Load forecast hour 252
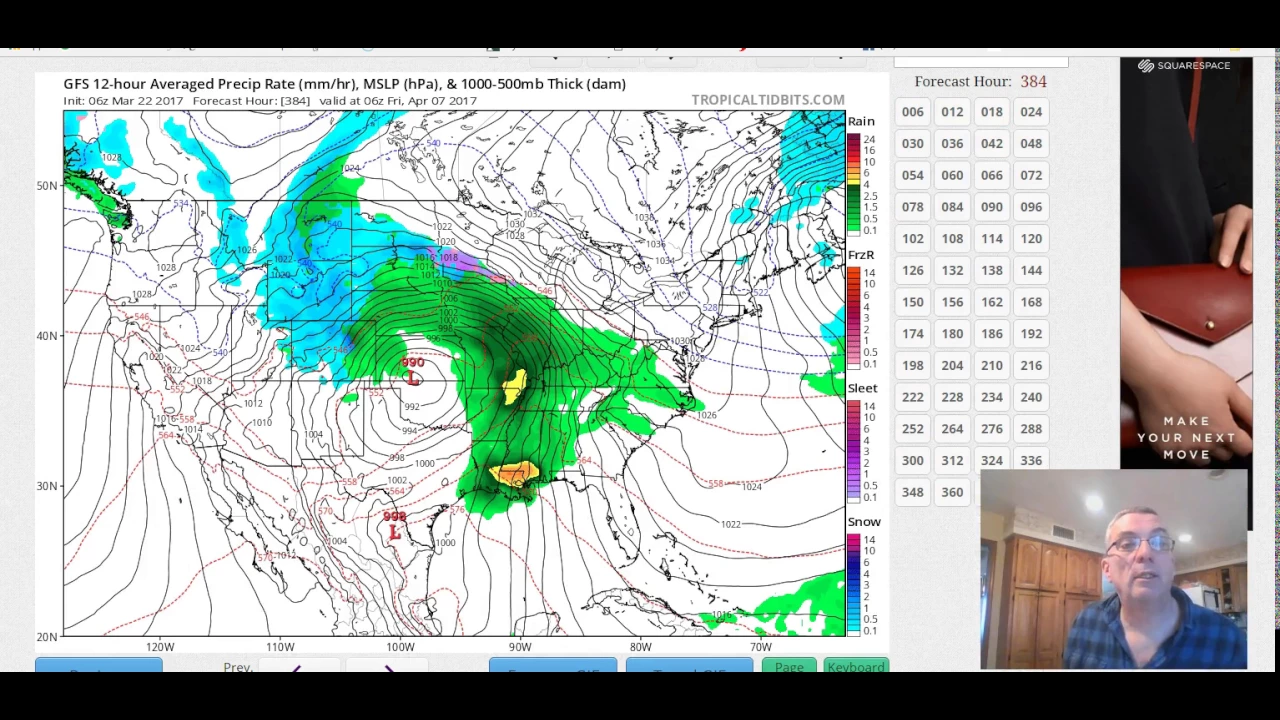 [x=912, y=429]
